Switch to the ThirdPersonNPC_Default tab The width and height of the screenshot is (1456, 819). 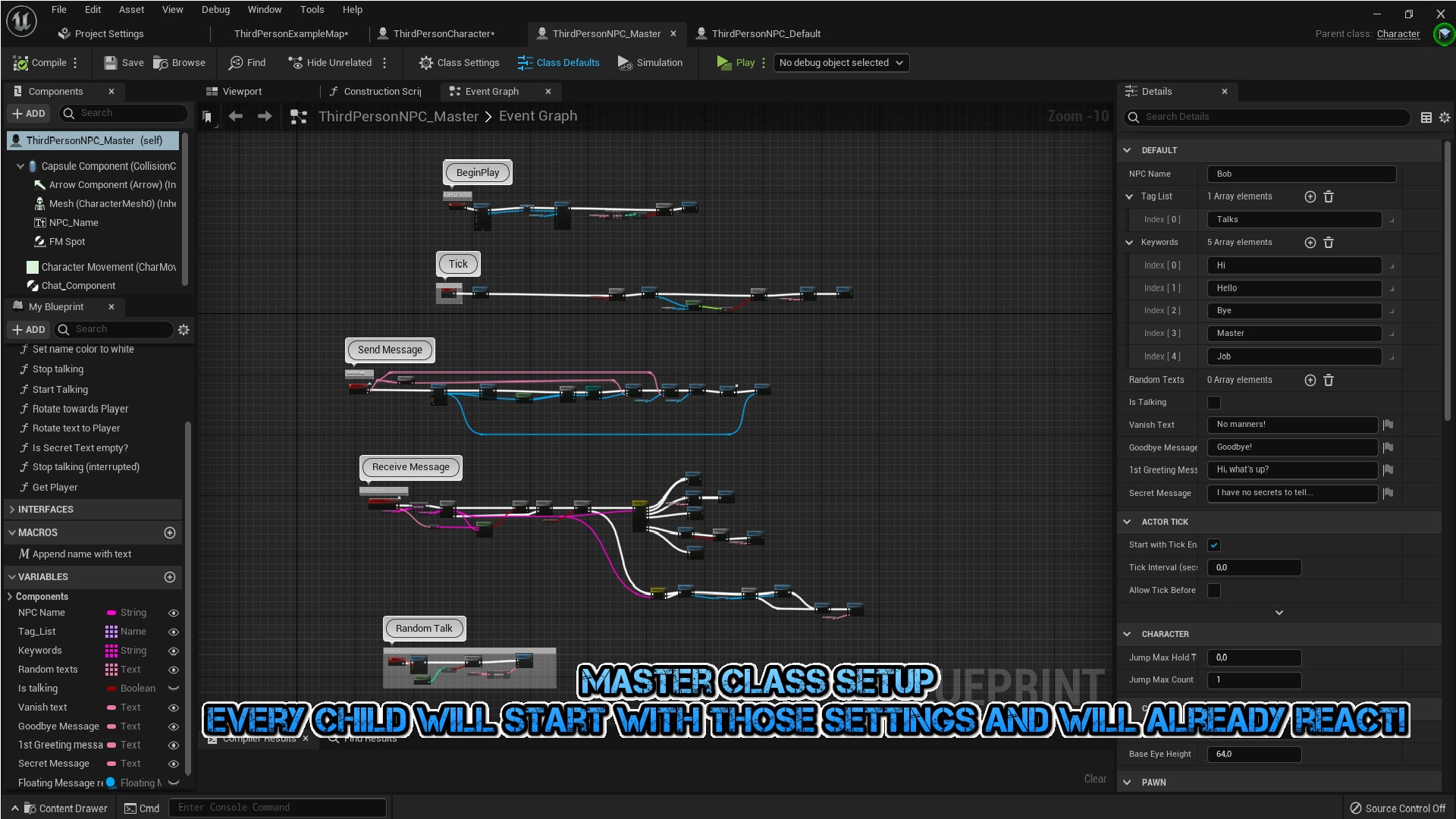[765, 33]
